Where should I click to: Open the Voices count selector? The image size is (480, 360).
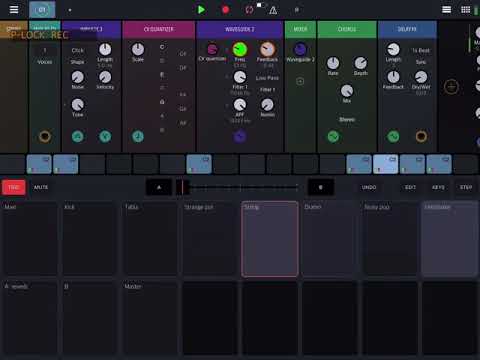(45, 51)
